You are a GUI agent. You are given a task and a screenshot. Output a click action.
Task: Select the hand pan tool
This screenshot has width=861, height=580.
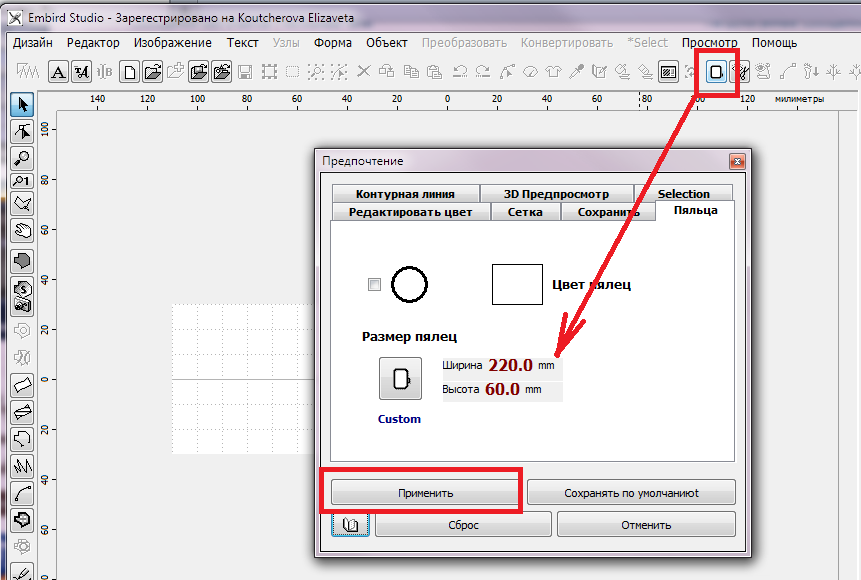[x=21, y=230]
